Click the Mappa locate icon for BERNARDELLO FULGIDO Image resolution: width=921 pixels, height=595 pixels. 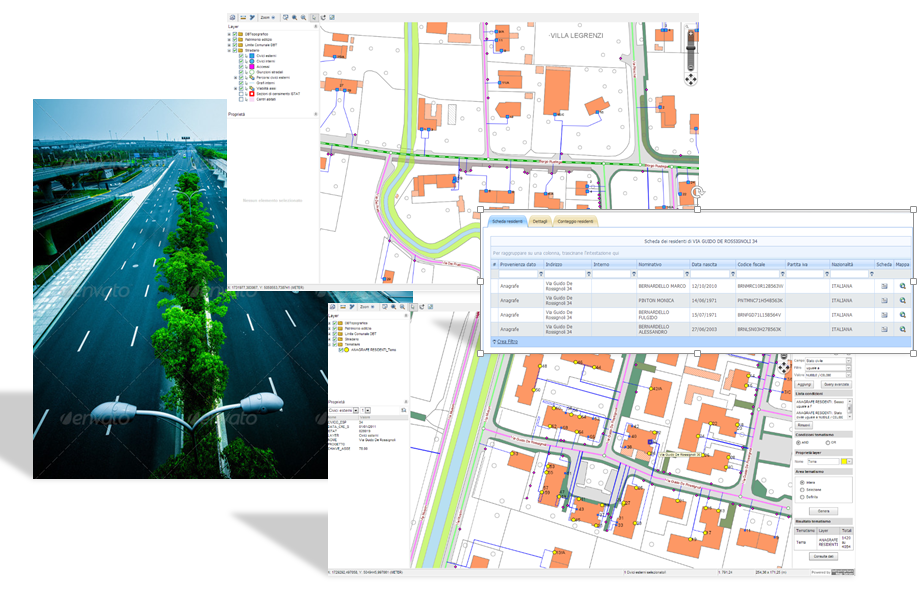point(903,315)
